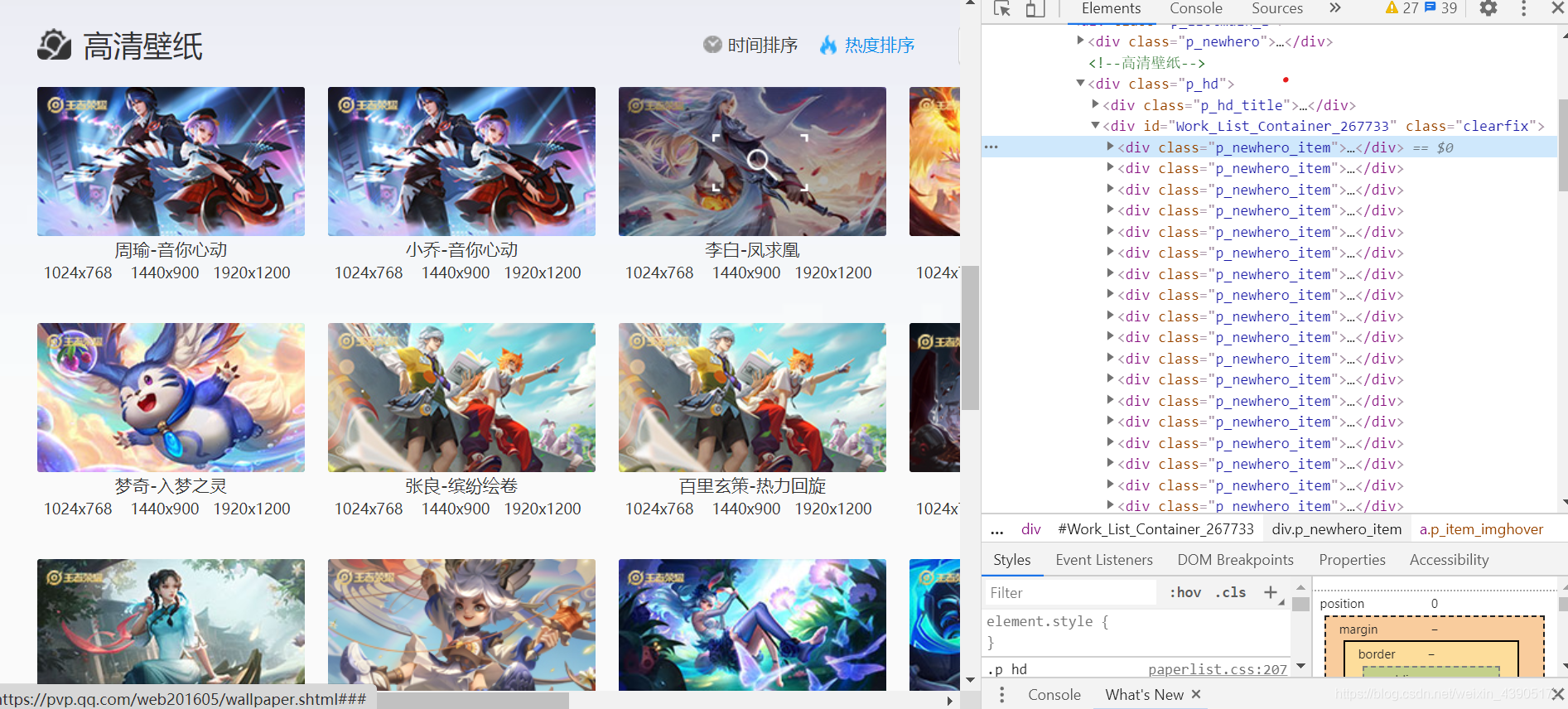Download 1920x1200 of 小乔-音你心动
The height and width of the screenshot is (709, 1568).
pyautogui.click(x=543, y=273)
